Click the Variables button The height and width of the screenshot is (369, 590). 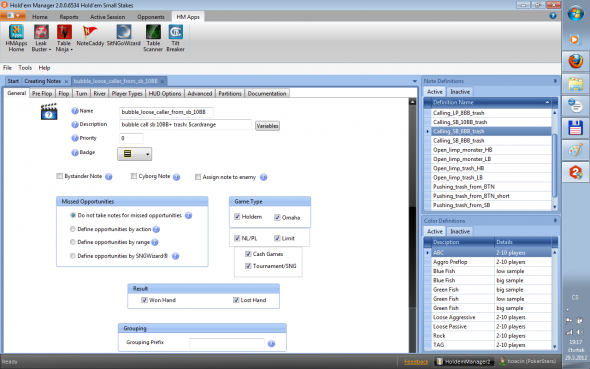[267, 126]
